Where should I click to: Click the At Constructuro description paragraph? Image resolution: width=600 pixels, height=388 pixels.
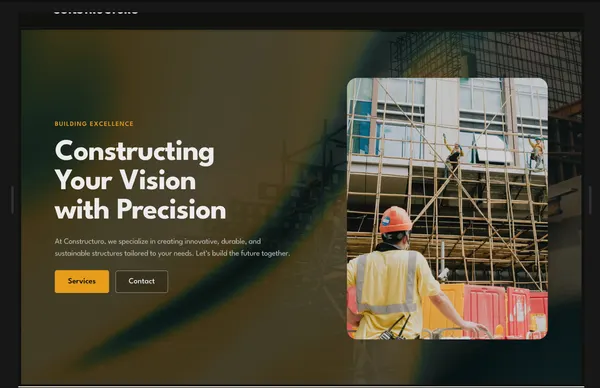coord(172,247)
